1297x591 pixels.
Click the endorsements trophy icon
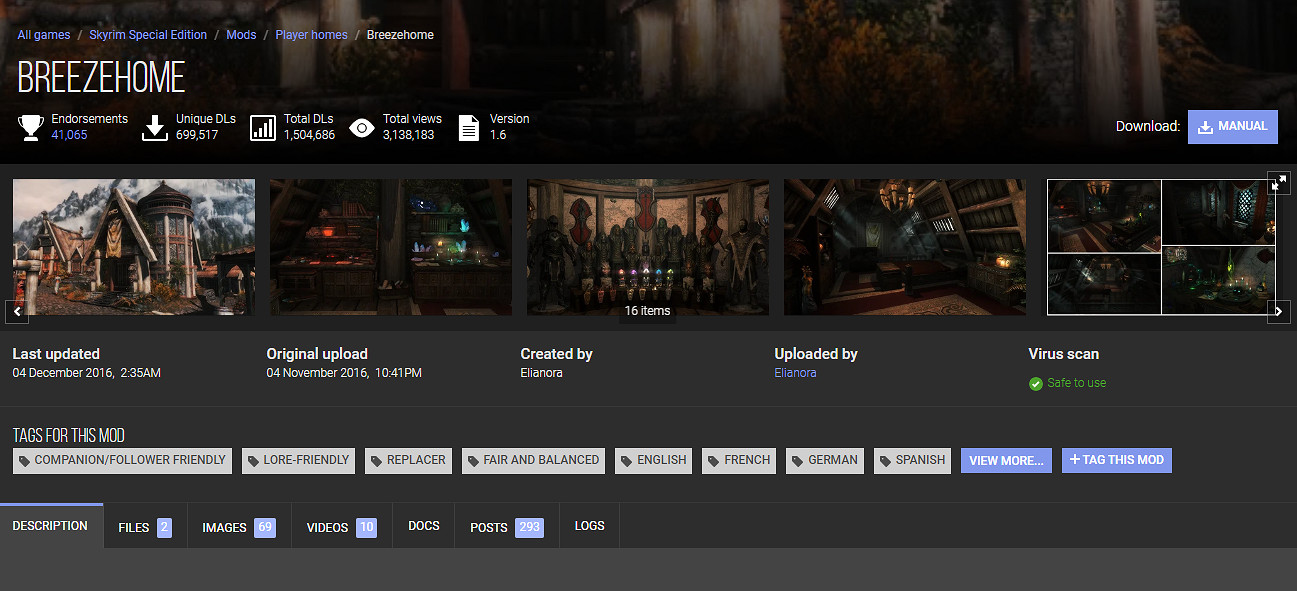click(31, 127)
